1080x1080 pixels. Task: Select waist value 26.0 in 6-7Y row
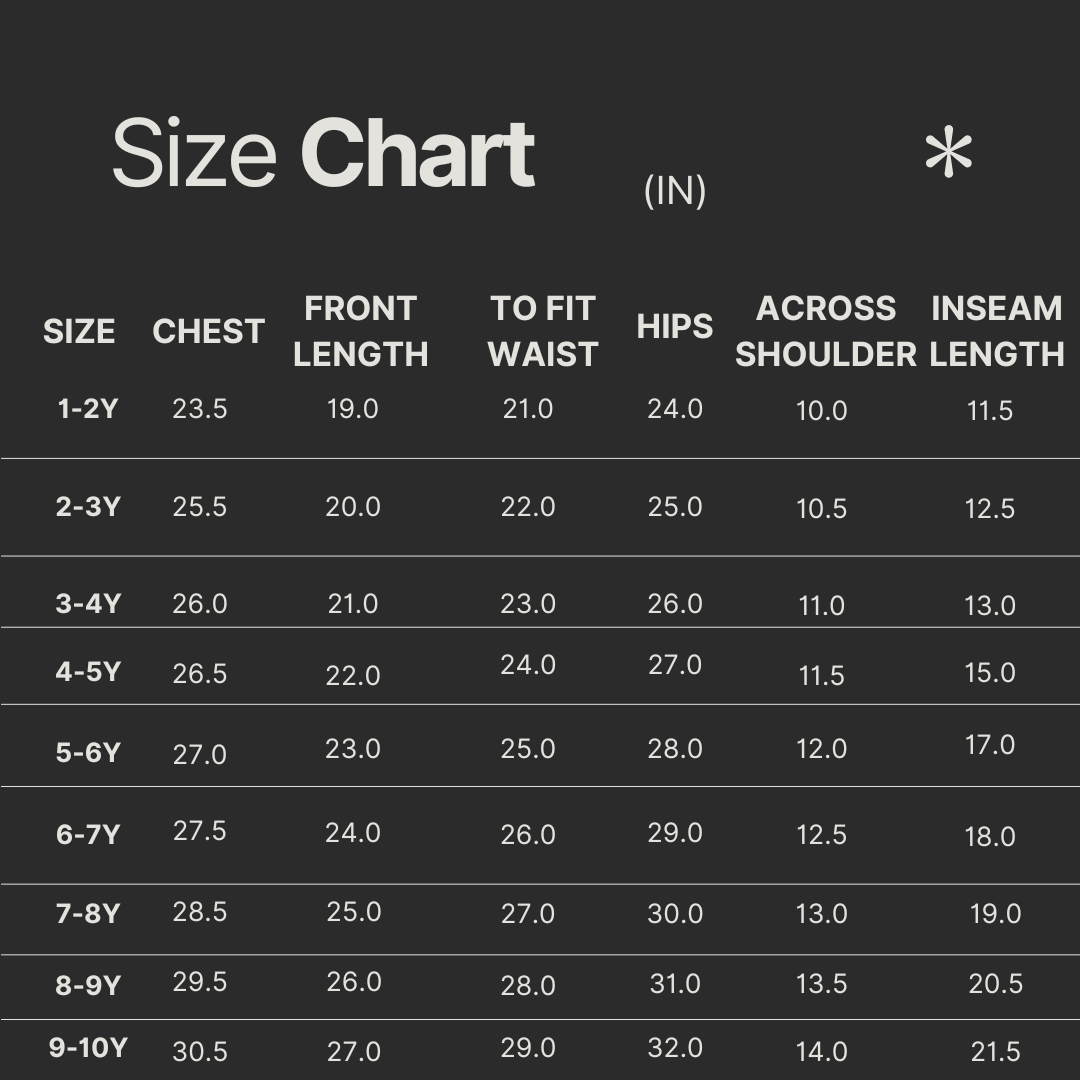(x=528, y=835)
